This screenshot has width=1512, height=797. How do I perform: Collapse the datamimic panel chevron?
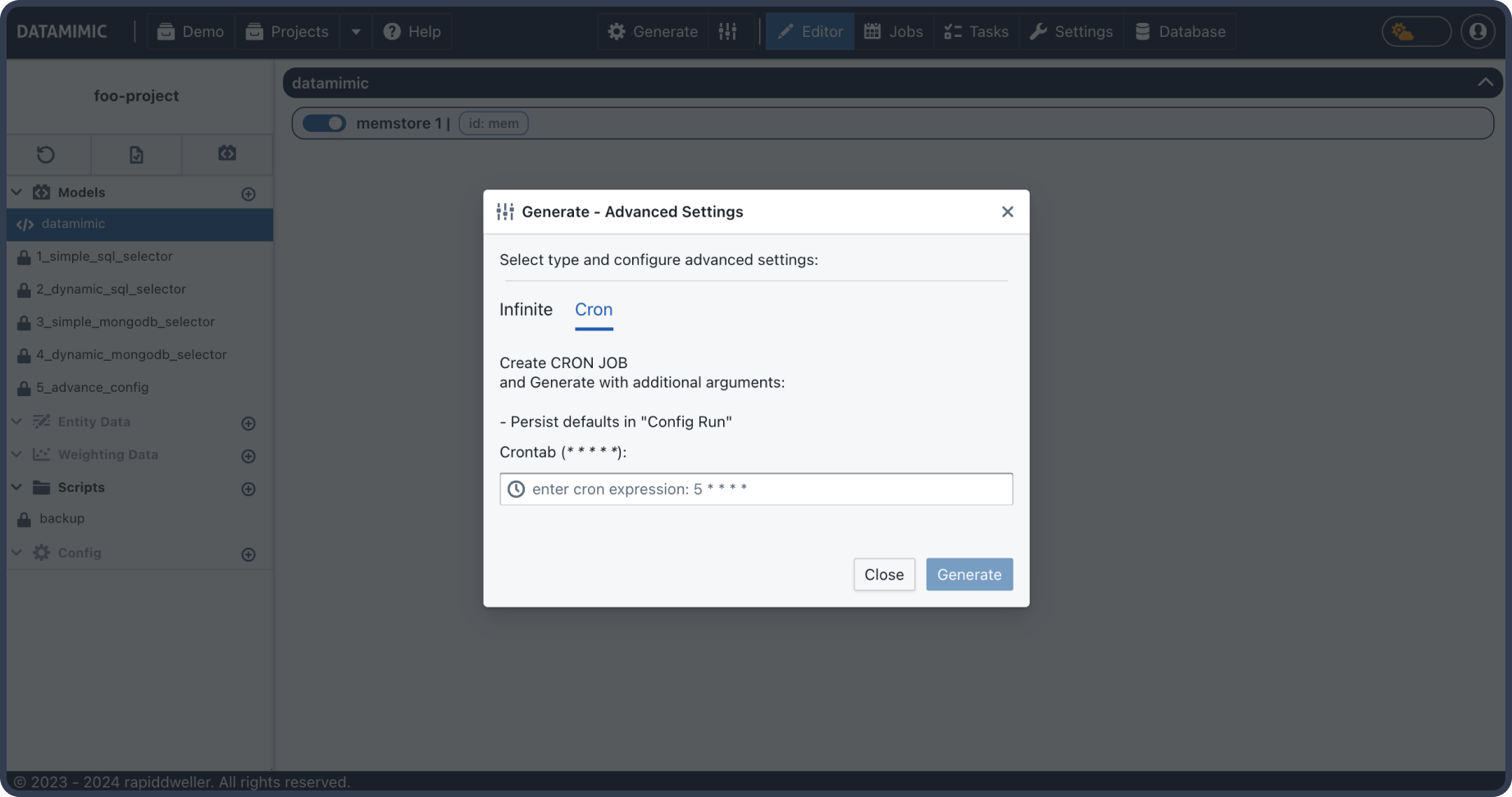click(1485, 82)
